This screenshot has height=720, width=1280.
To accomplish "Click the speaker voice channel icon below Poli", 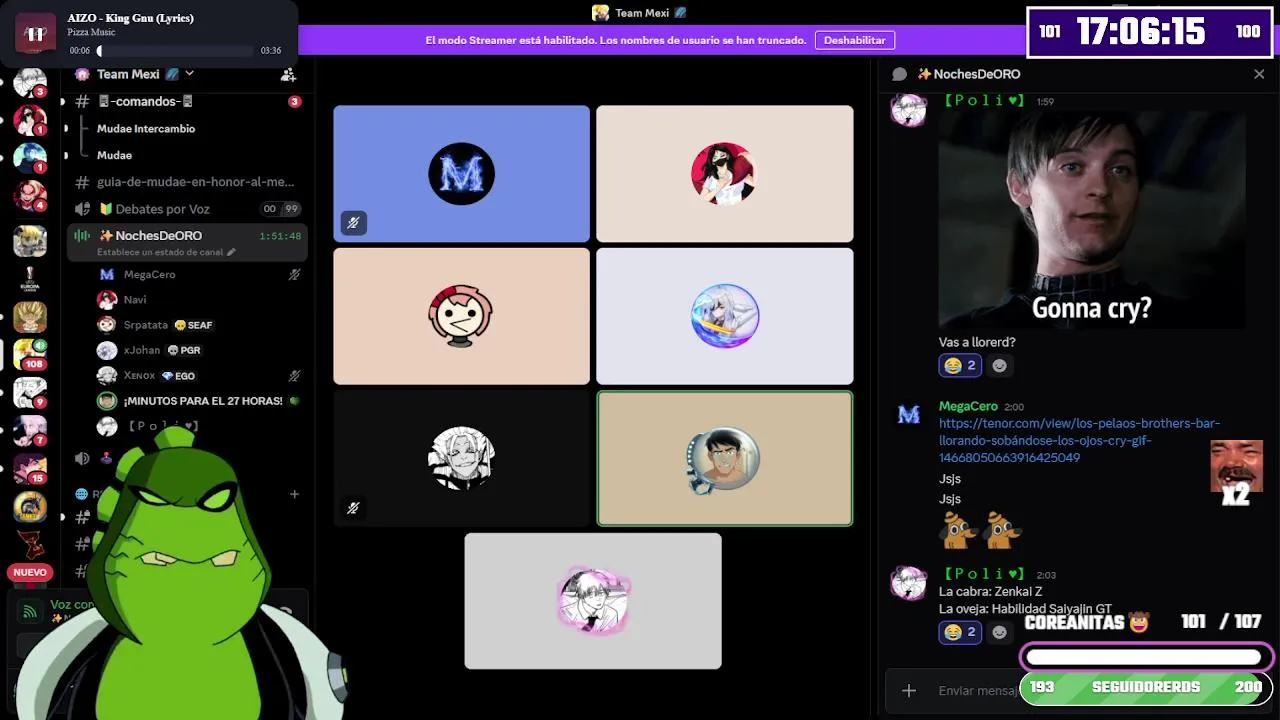I will (82, 458).
